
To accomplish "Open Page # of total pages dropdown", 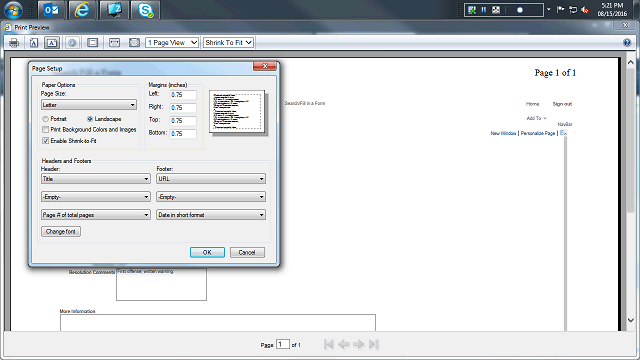I will (x=96, y=215).
